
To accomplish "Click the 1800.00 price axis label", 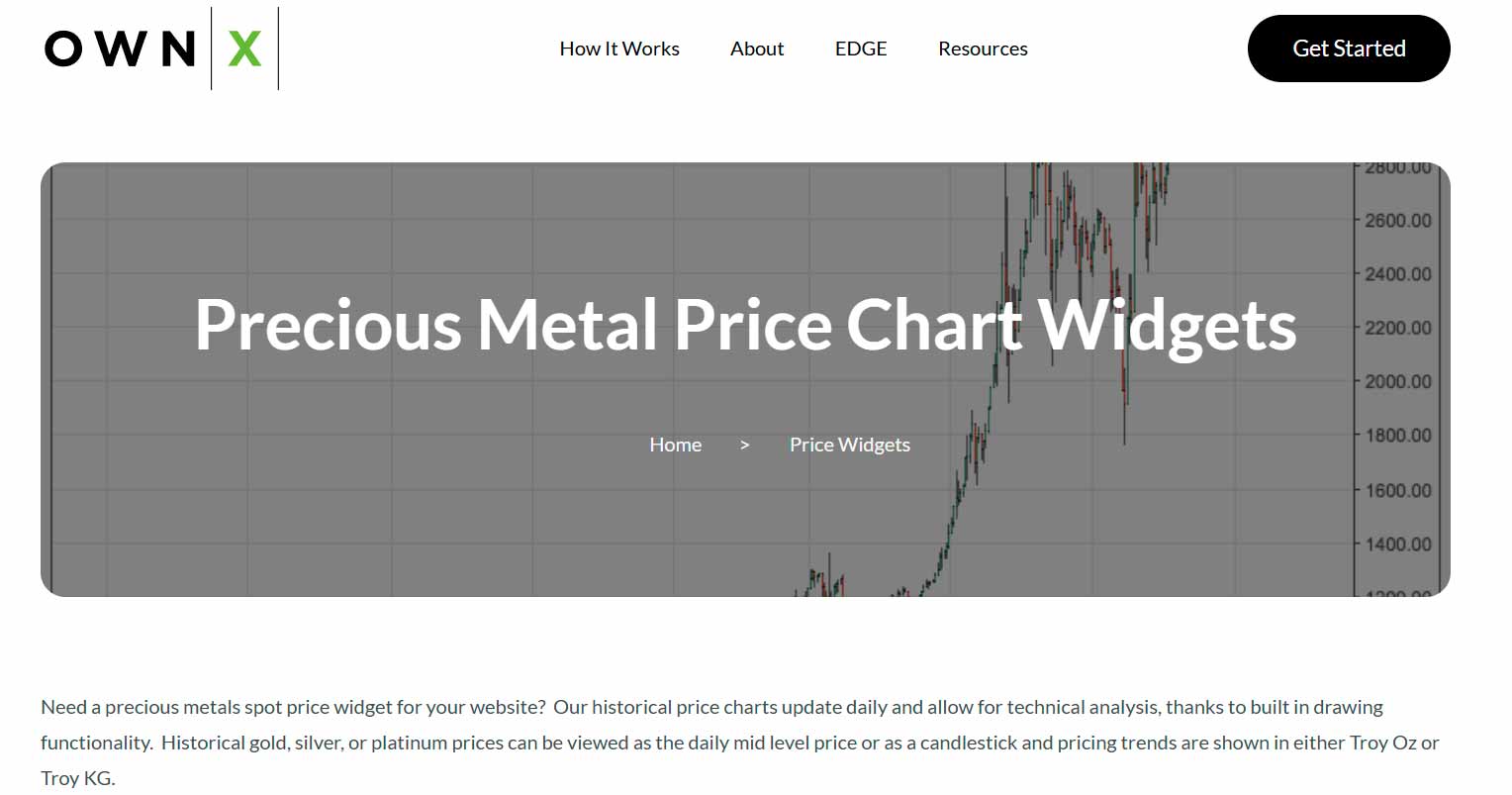I will click(x=1398, y=436).
